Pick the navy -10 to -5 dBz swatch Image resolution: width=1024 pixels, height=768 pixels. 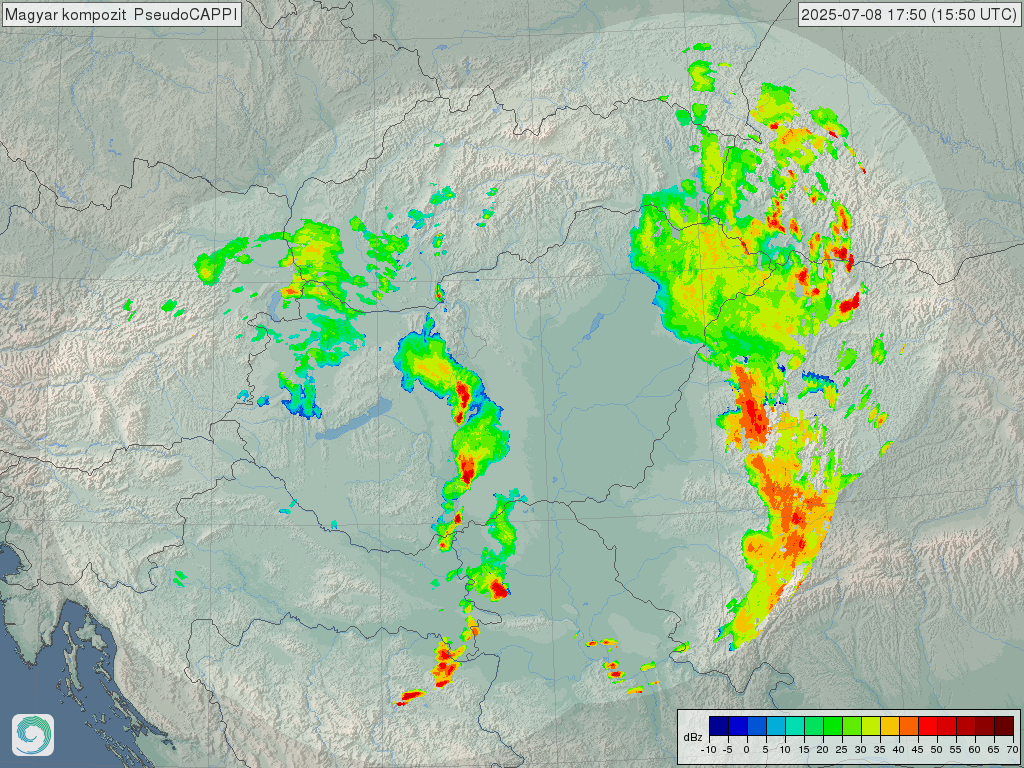719,726
